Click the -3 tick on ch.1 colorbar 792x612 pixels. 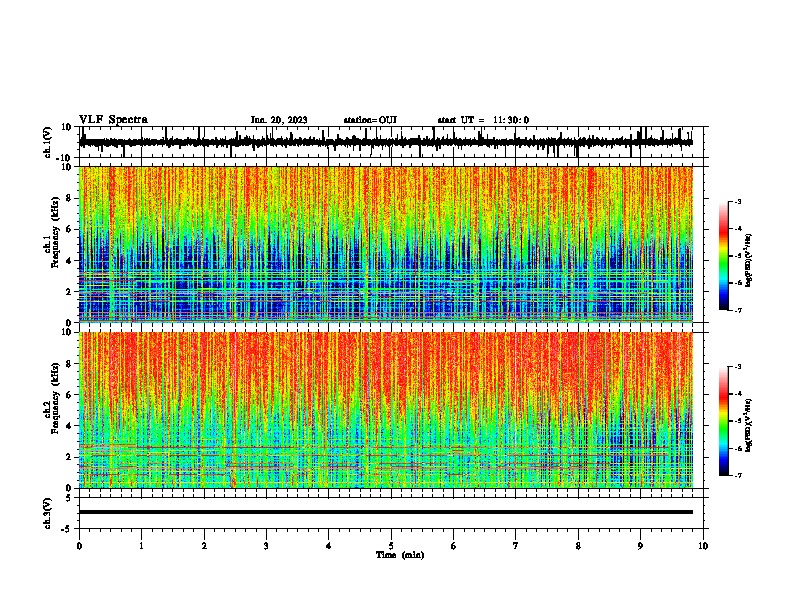point(738,201)
